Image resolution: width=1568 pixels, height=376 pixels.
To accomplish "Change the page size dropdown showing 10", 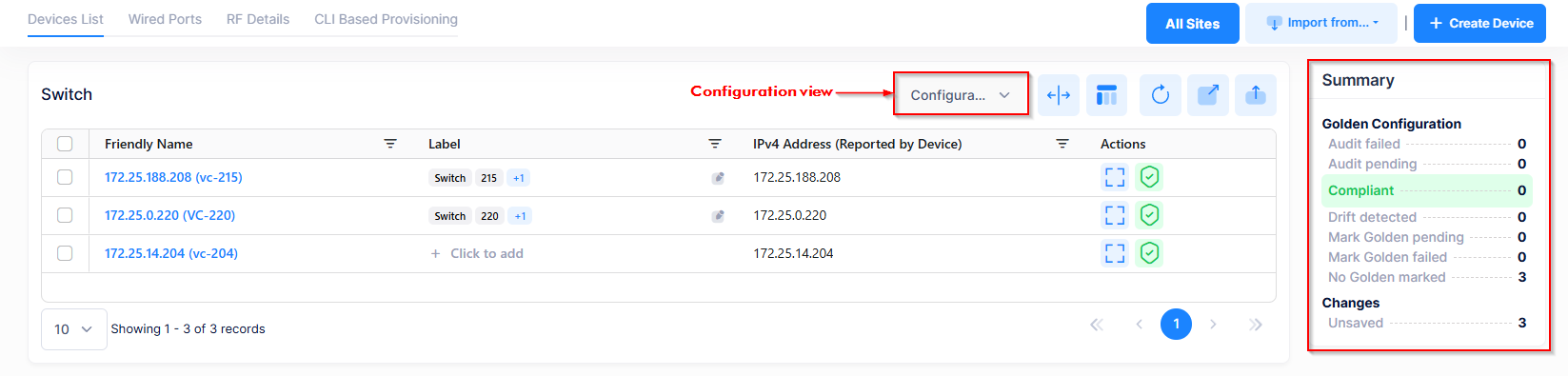I will click(x=74, y=329).
